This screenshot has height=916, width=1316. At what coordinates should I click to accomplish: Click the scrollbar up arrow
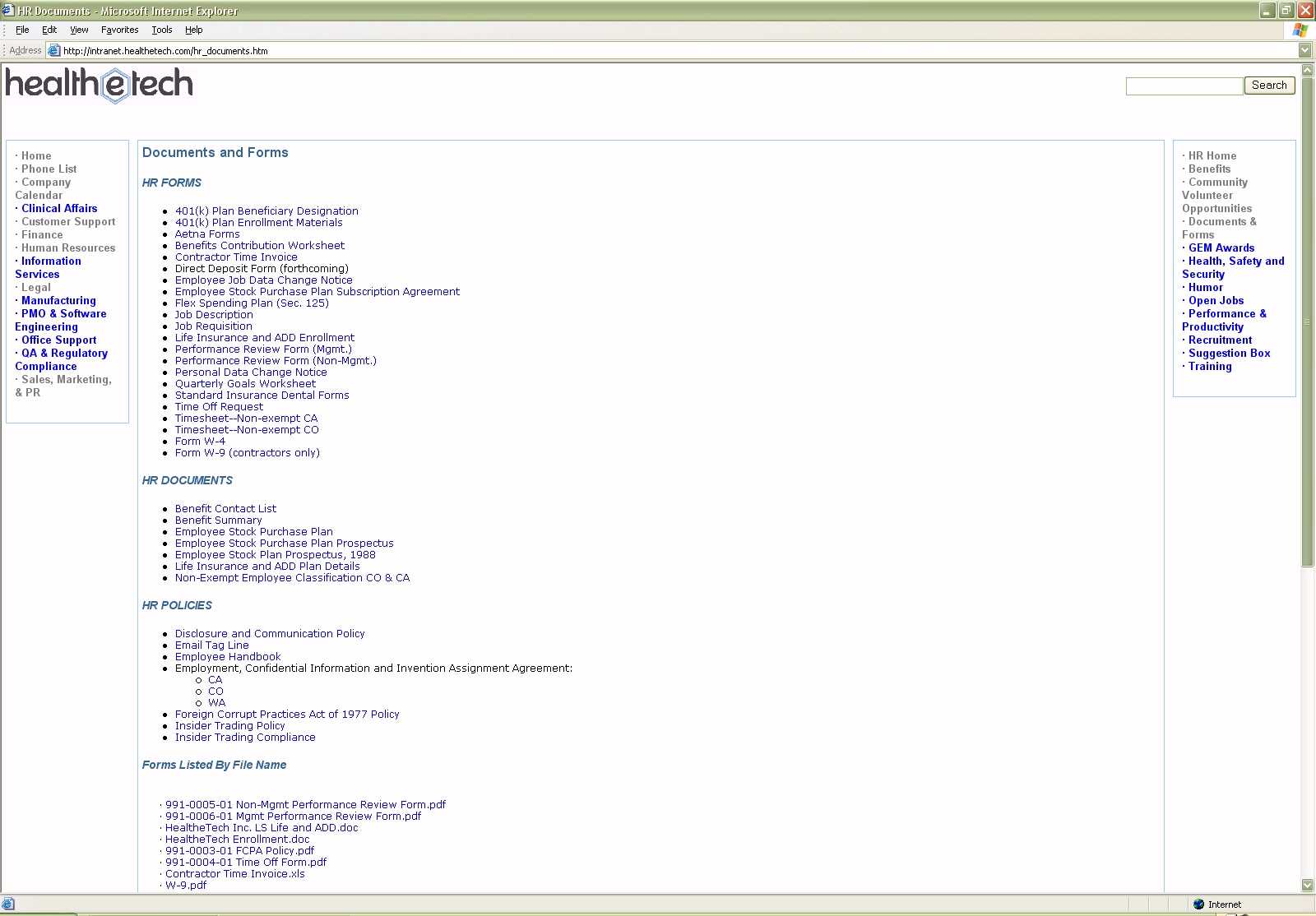tap(1308, 71)
